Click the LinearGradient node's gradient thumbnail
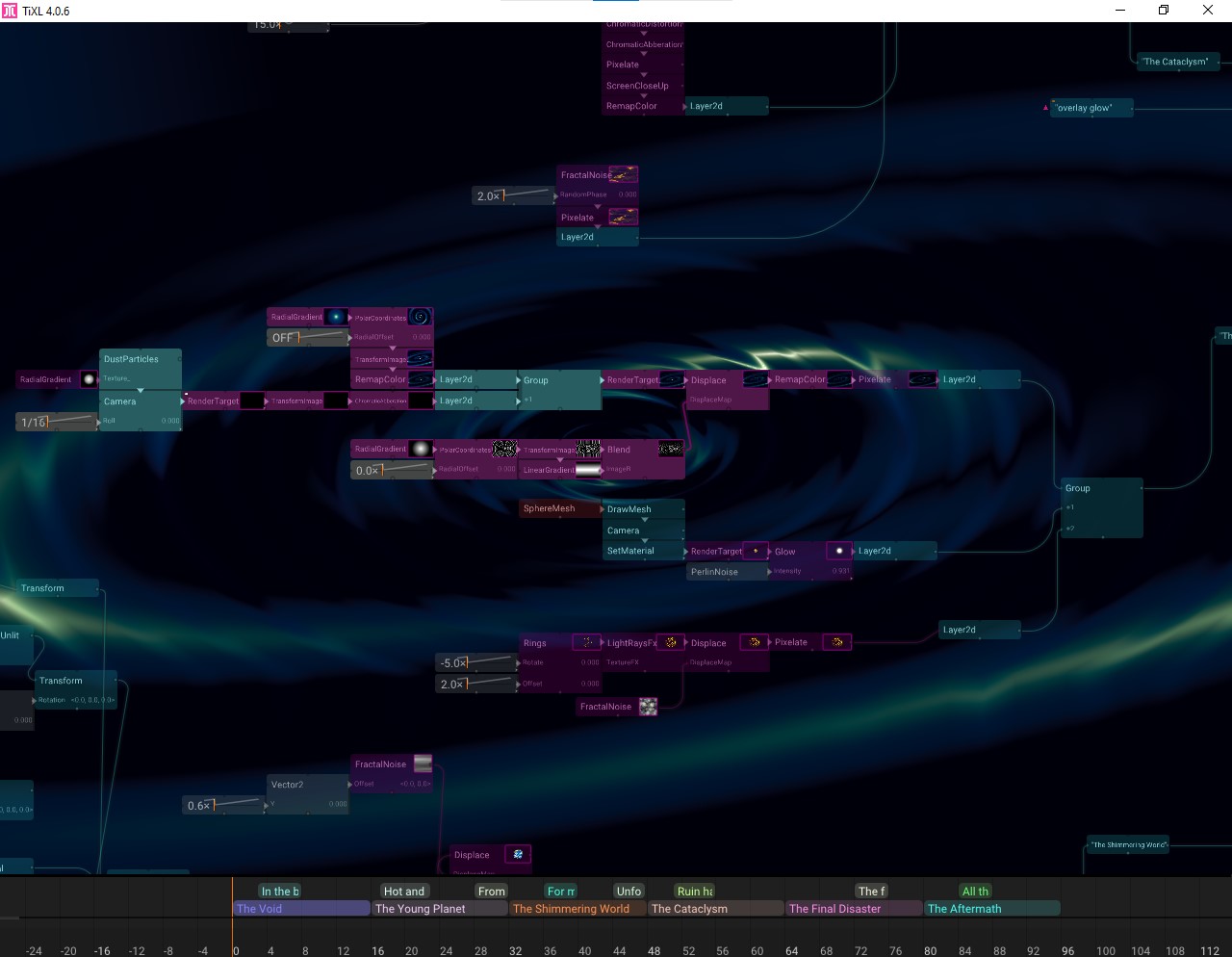 [x=588, y=470]
